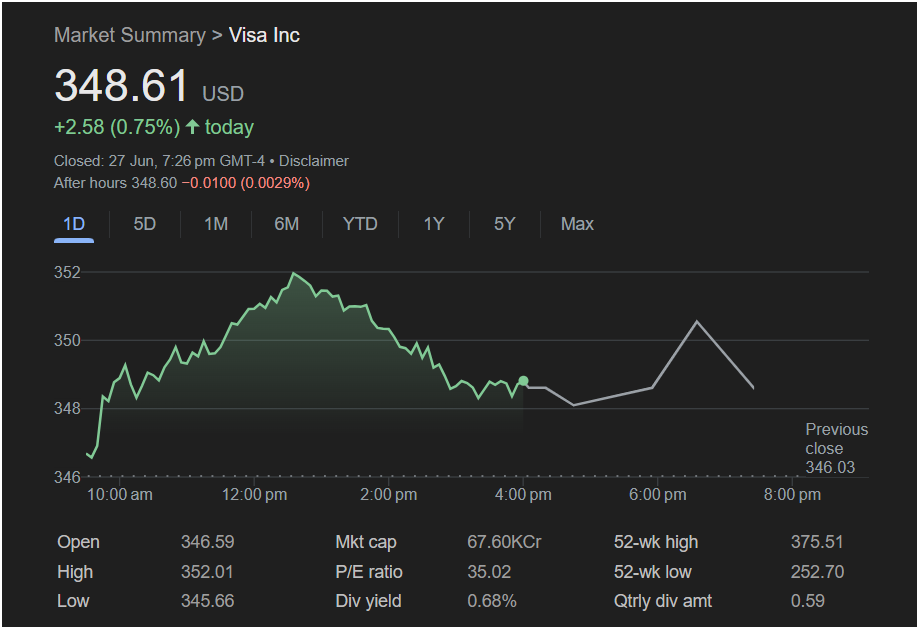Image resolution: width=919 pixels, height=629 pixels.
Task: Click the 52-wk low value 252.70
Action: coord(817,572)
